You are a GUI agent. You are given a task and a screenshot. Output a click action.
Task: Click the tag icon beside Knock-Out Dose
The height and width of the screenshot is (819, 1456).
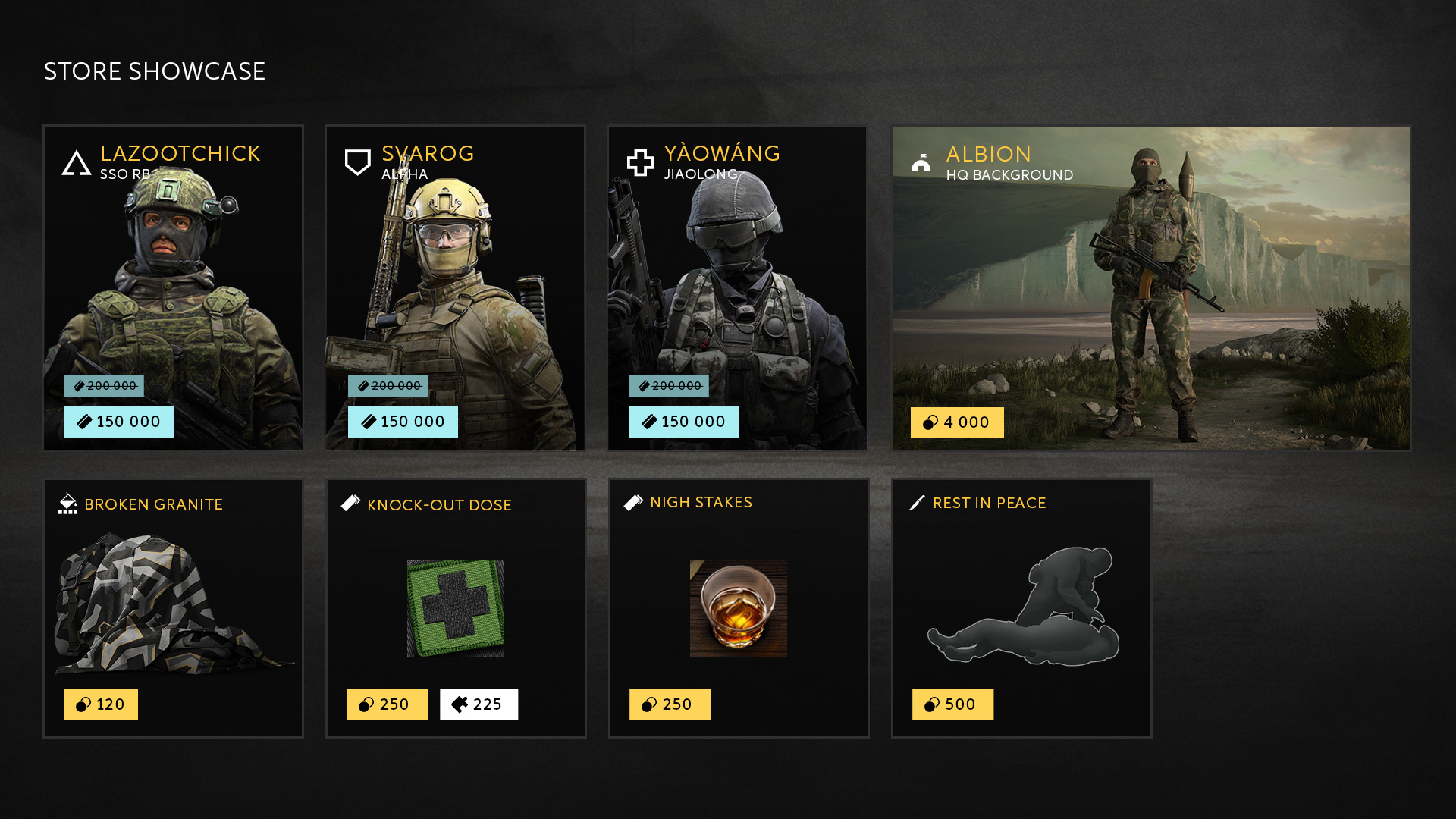350,504
